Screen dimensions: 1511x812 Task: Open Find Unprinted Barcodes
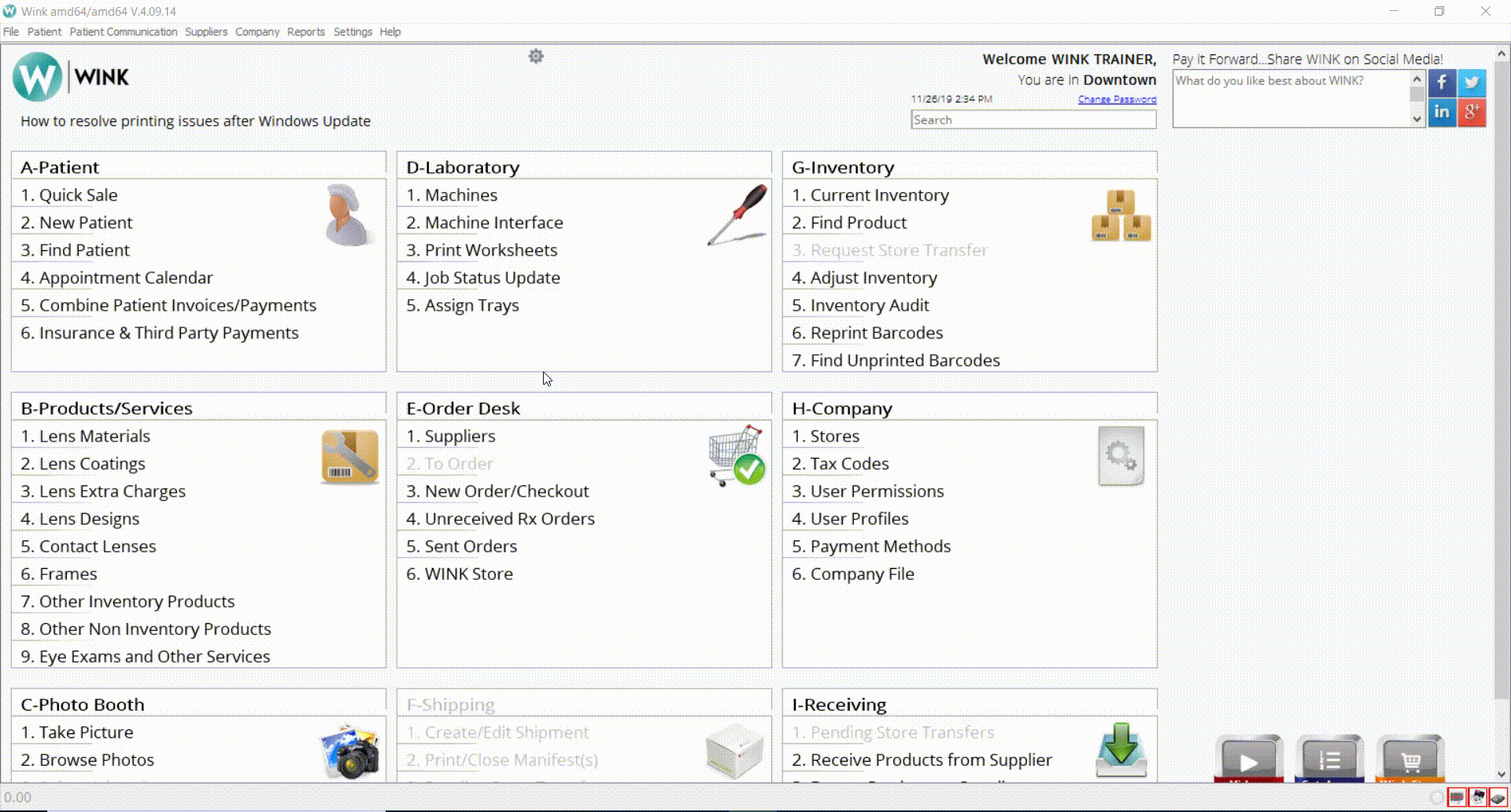click(896, 360)
